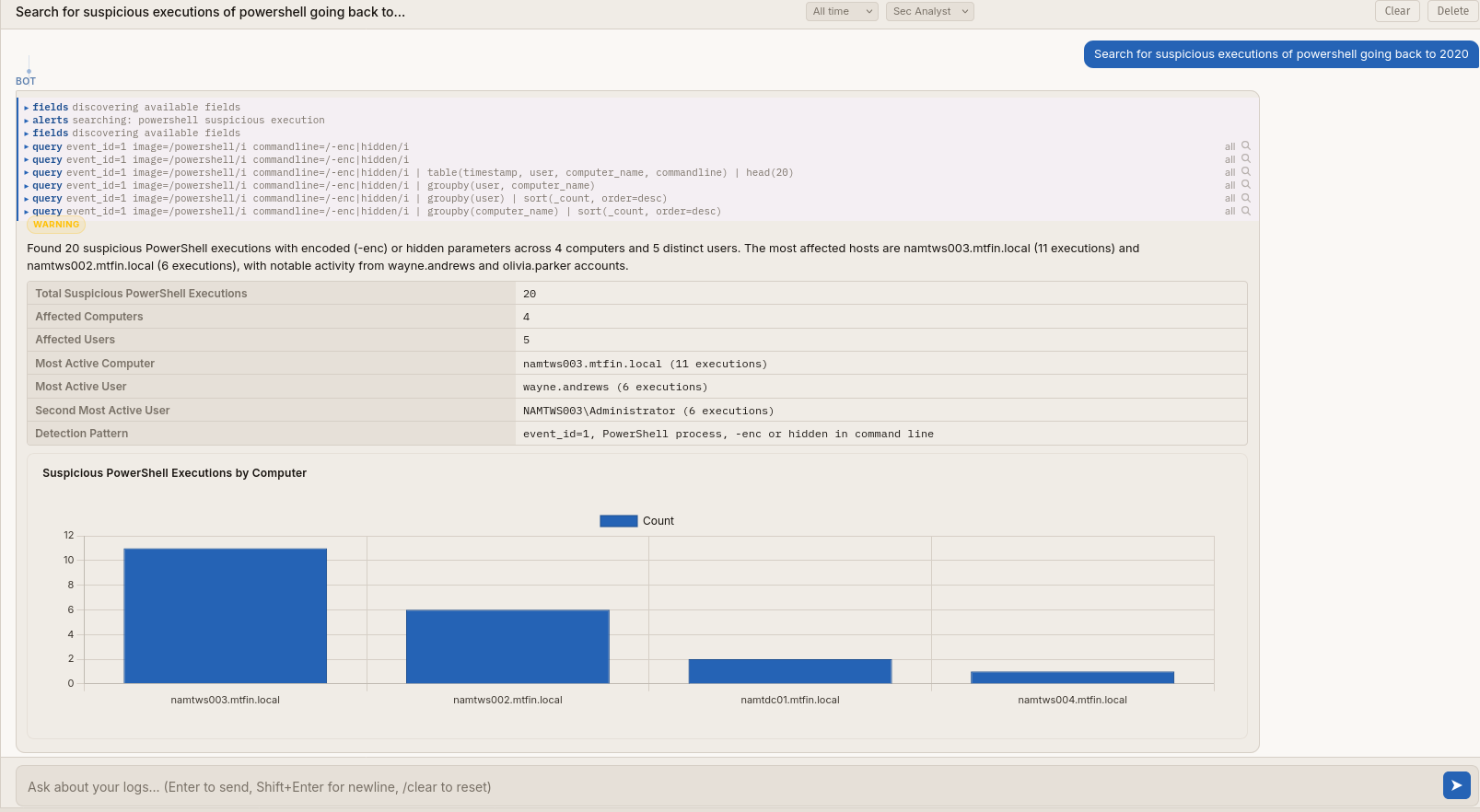Click the 'Affected Computers' row label
Image resolution: width=1480 pixels, height=812 pixels.
[89, 317]
